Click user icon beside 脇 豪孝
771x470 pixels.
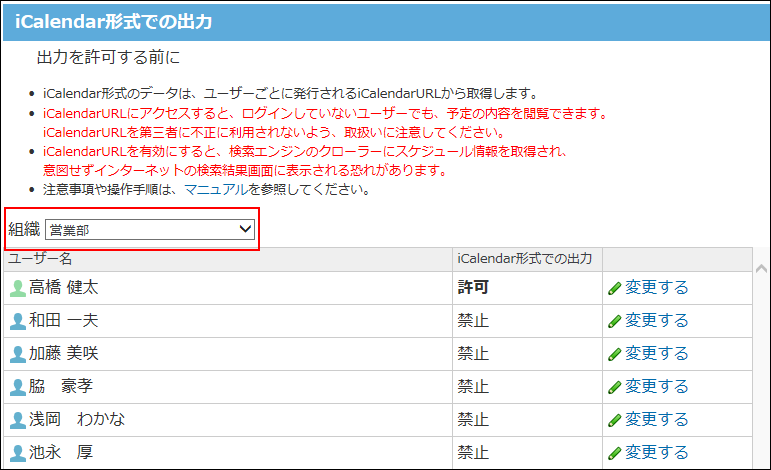[18, 387]
